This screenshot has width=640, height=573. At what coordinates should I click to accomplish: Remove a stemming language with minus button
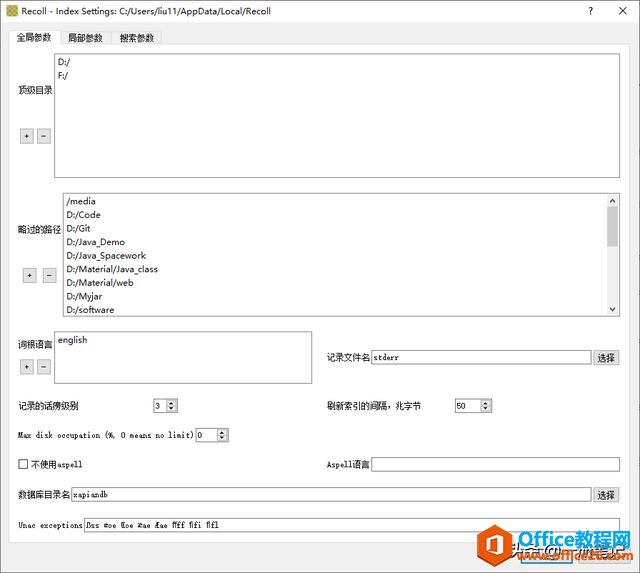pyautogui.click(x=44, y=367)
